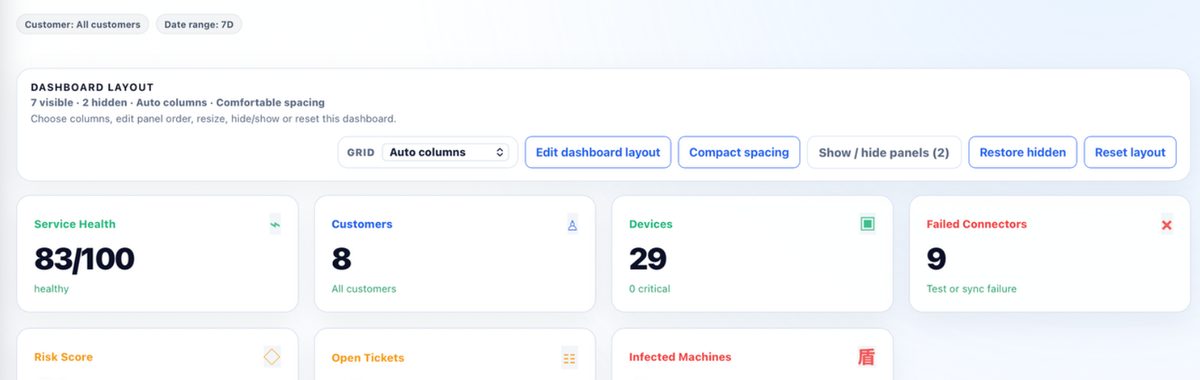Click the Failed Connectors red X icon

pyautogui.click(x=1166, y=225)
